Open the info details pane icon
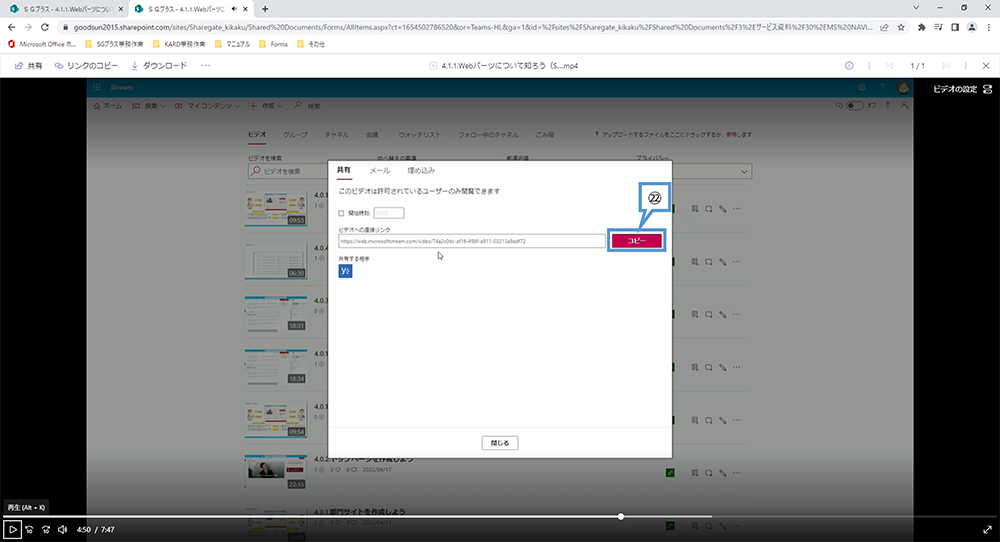 [849, 66]
